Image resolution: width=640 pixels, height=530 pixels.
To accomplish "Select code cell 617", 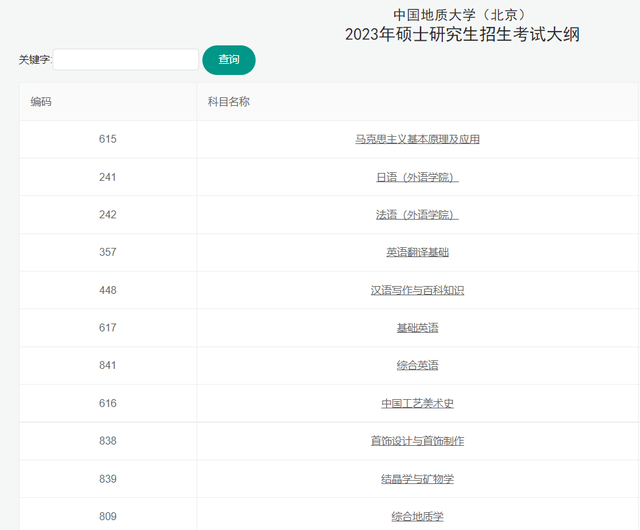I will pos(108,328).
